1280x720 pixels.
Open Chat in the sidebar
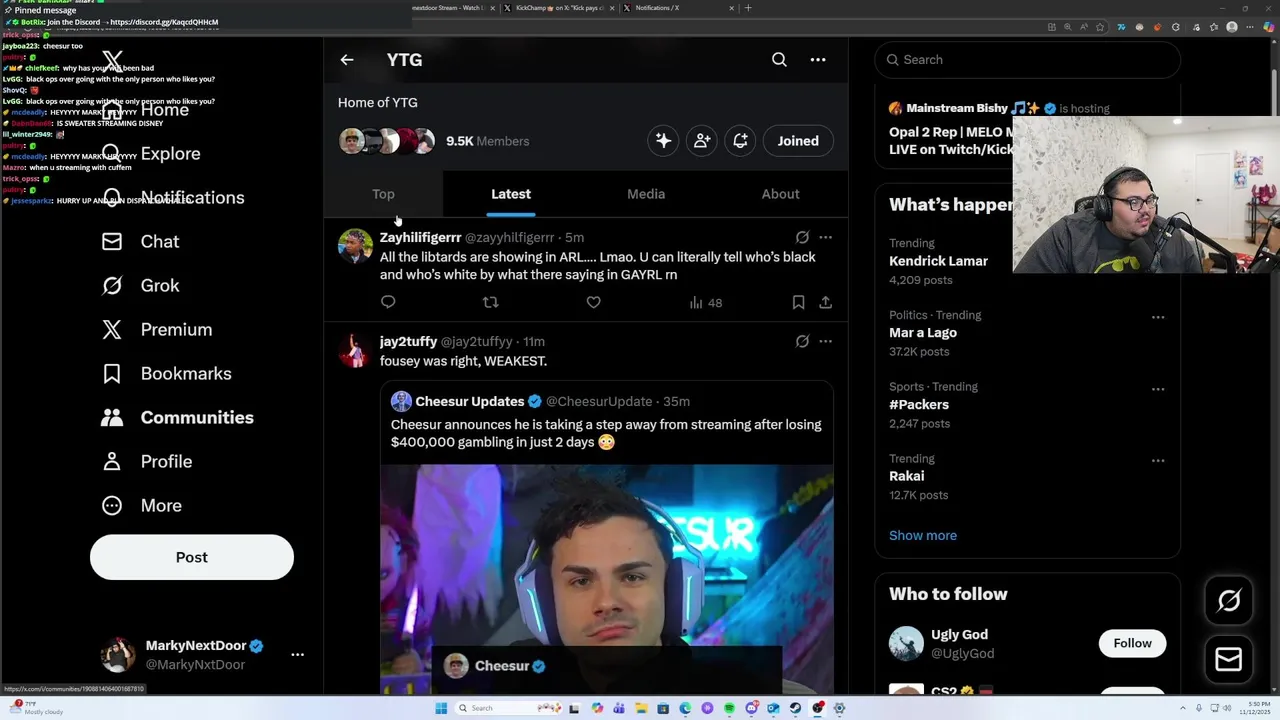click(x=141, y=242)
